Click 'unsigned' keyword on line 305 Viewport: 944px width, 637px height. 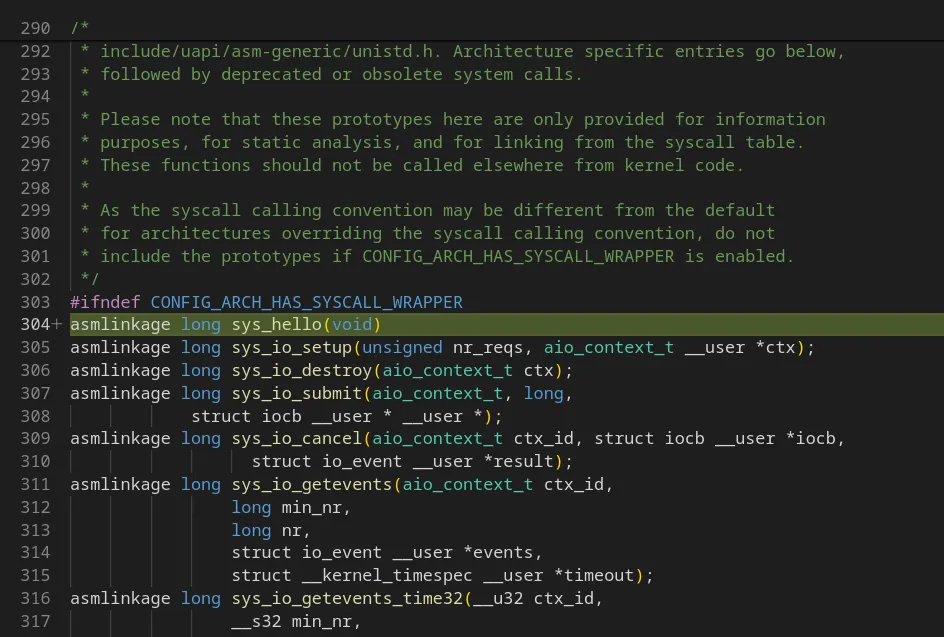point(402,347)
